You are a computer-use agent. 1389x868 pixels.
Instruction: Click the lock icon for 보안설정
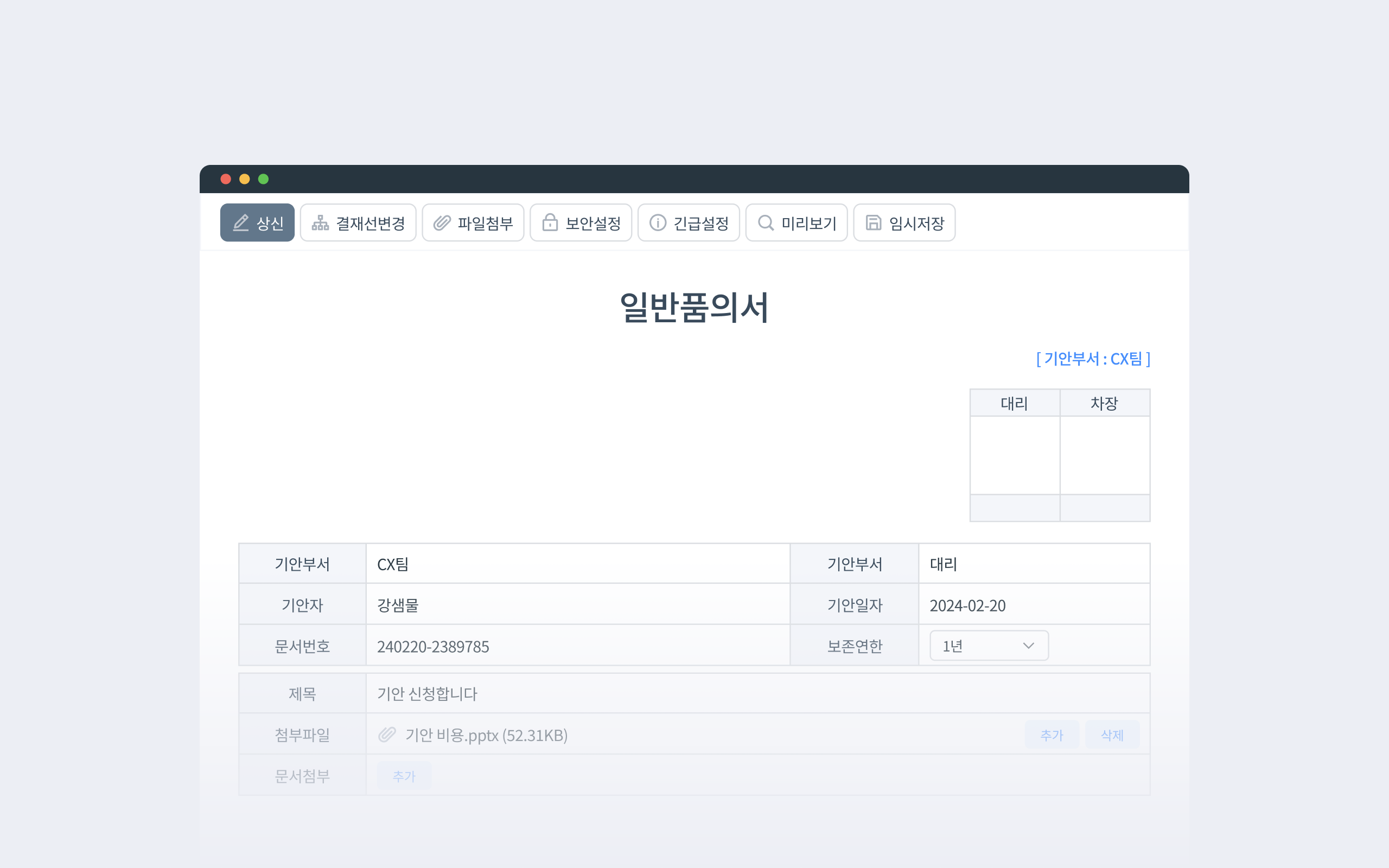(x=550, y=223)
